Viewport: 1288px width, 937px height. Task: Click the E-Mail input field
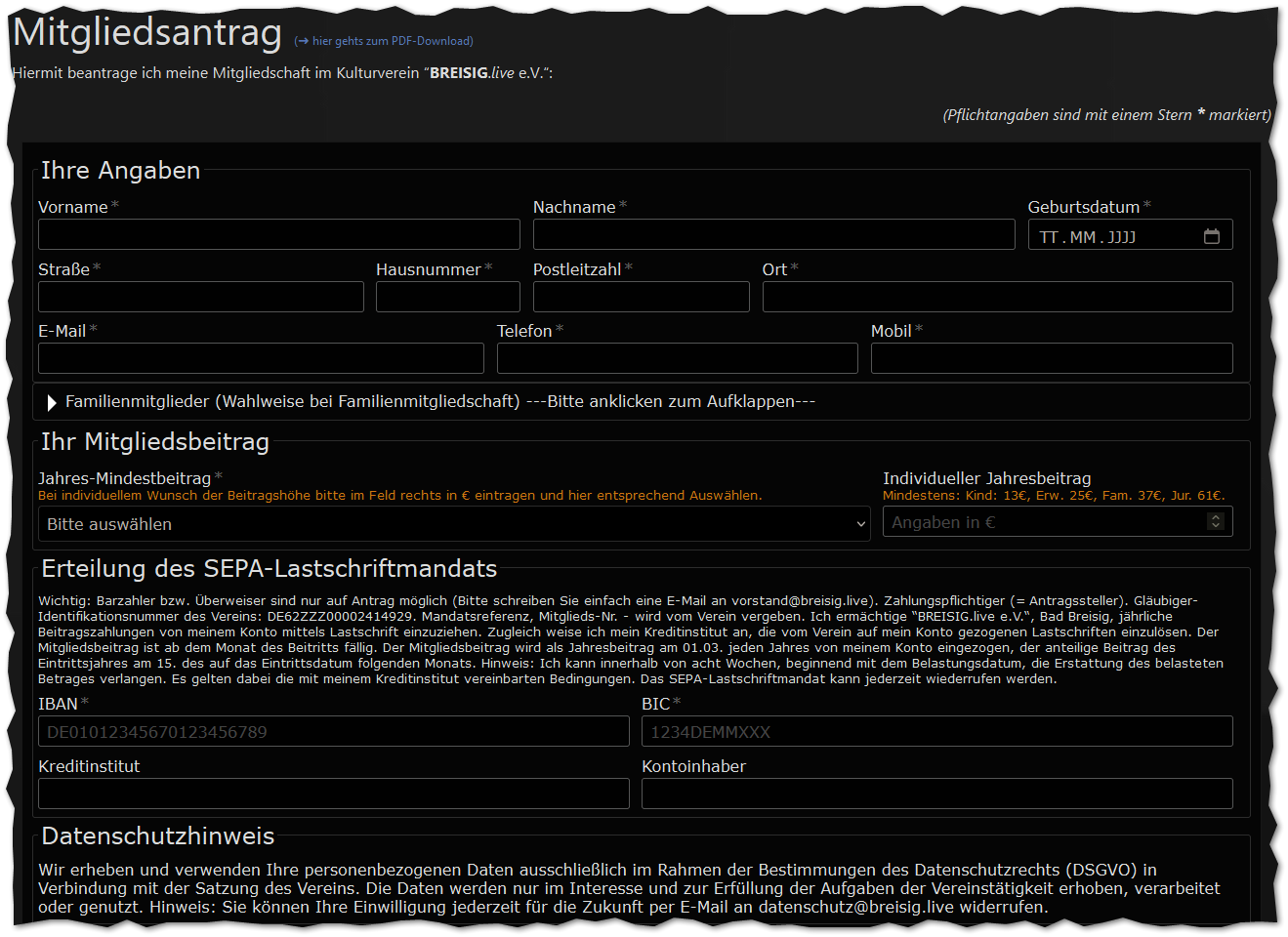[261, 358]
